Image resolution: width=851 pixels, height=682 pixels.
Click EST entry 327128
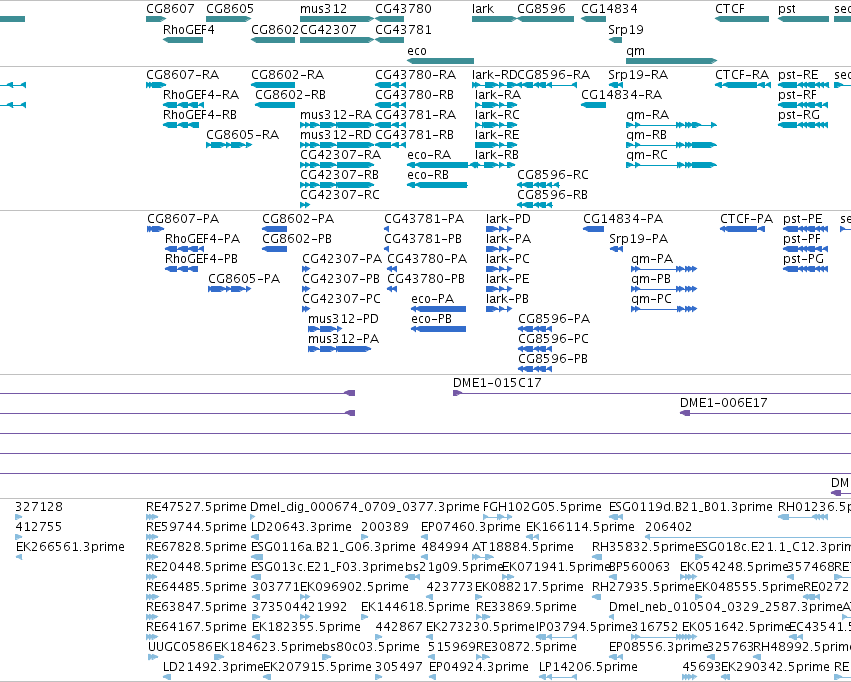coord(39,507)
